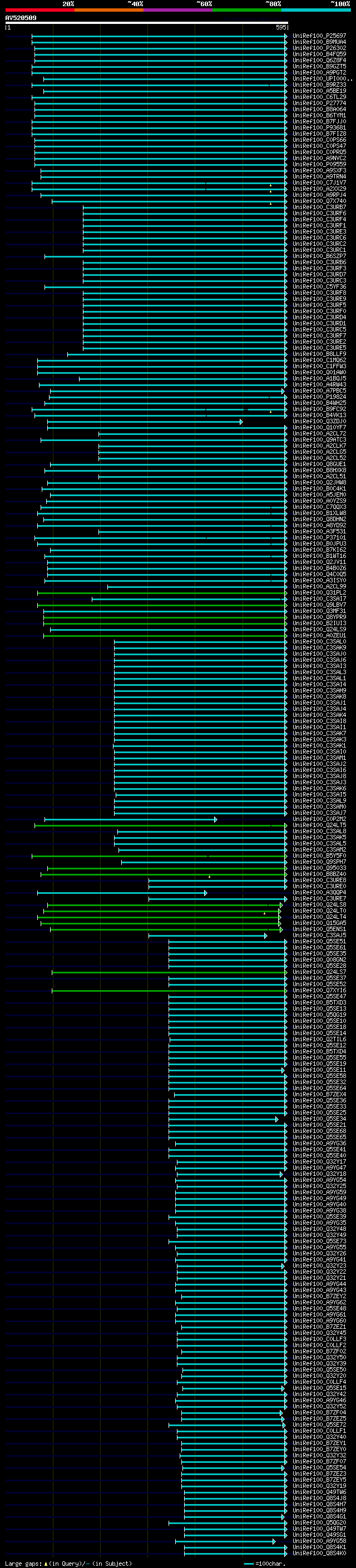Select hit label UniRef100_B8A064

point(319,109)
